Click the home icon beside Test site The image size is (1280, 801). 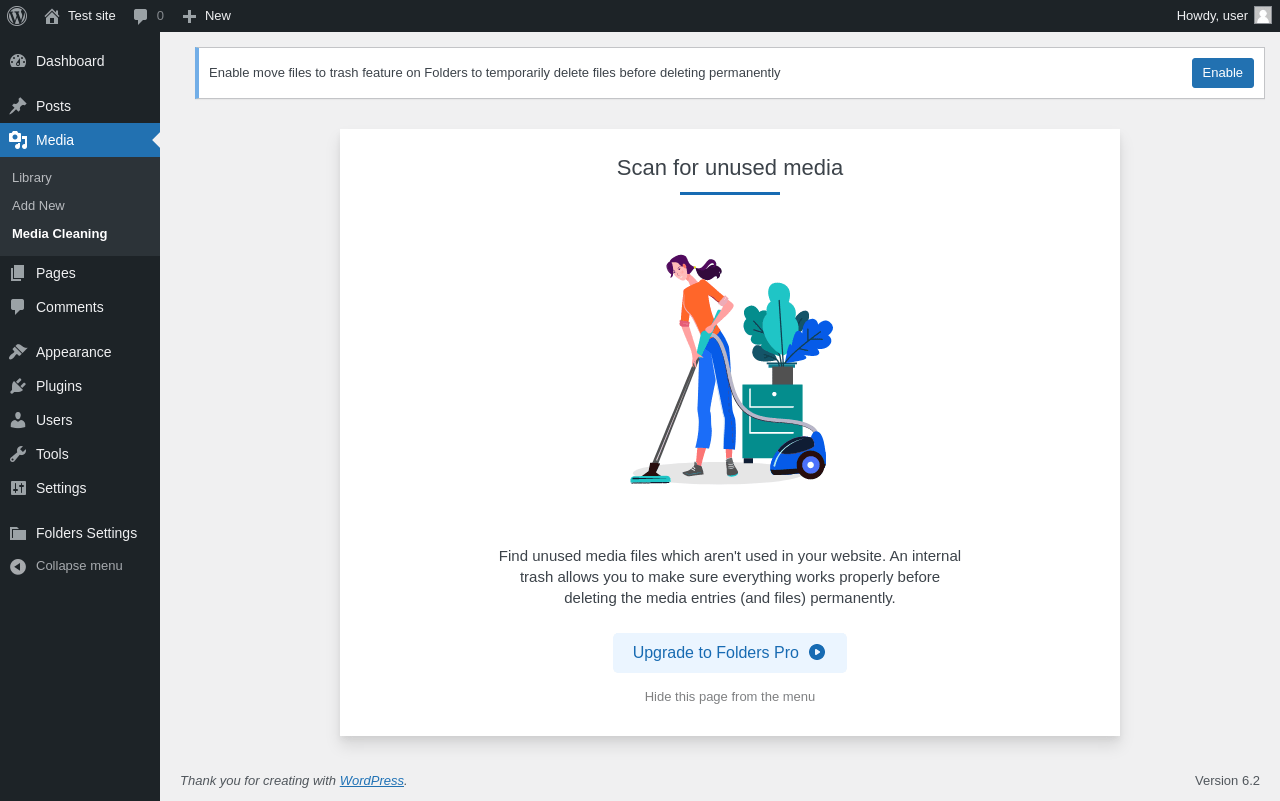click(x=52, y=16)
